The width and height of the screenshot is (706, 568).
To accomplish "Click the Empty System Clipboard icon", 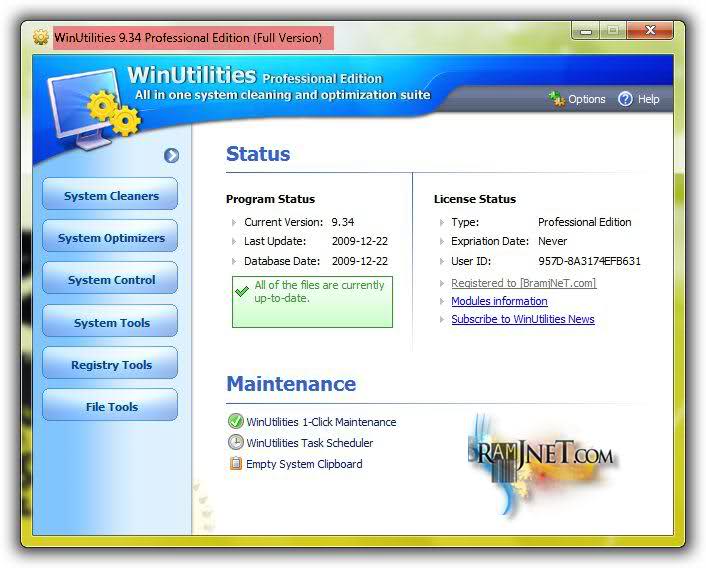I will (x=235, y=463).
